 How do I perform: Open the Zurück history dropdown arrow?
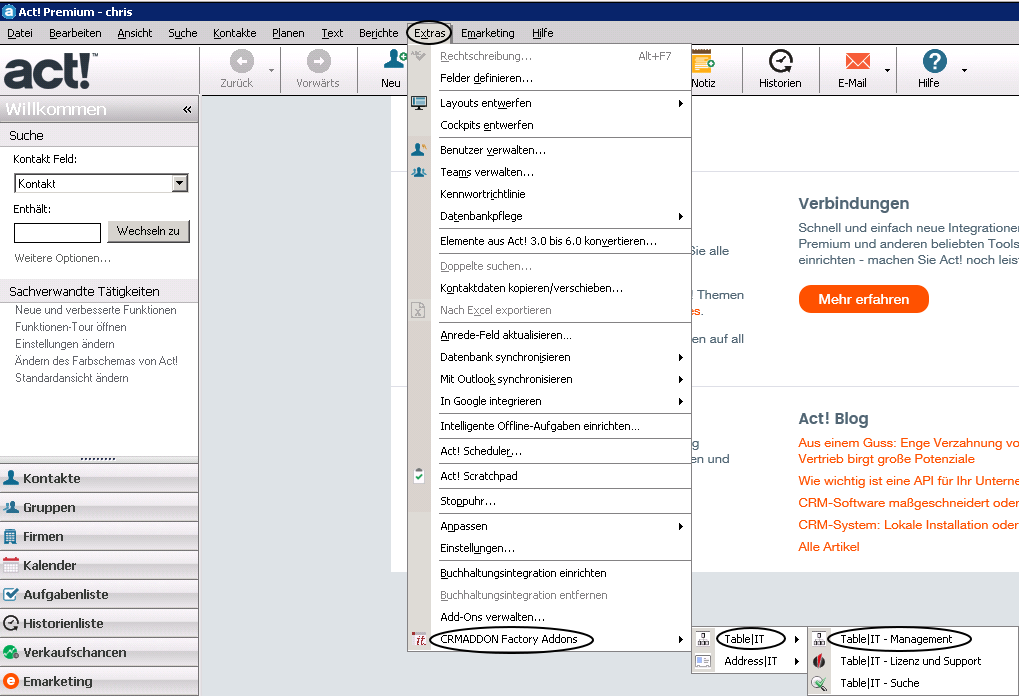click(272, 70)
